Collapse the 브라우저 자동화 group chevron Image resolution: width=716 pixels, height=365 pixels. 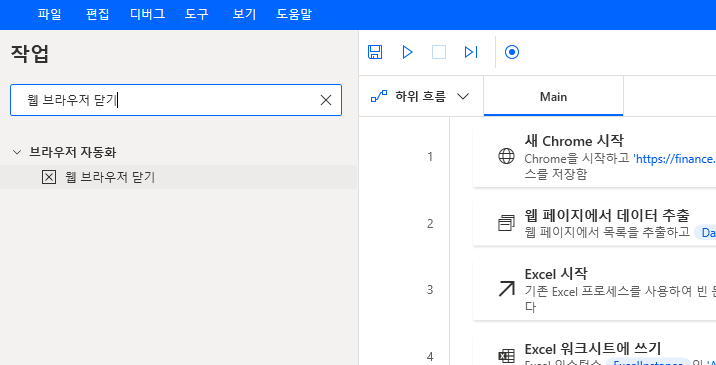point(17,152)
